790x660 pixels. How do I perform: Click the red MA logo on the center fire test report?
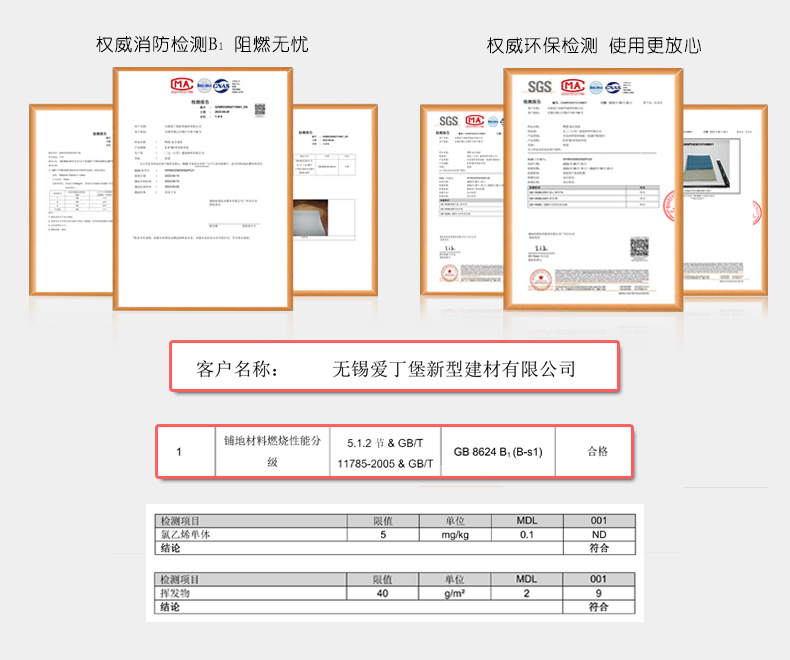(x=182, y=85)
